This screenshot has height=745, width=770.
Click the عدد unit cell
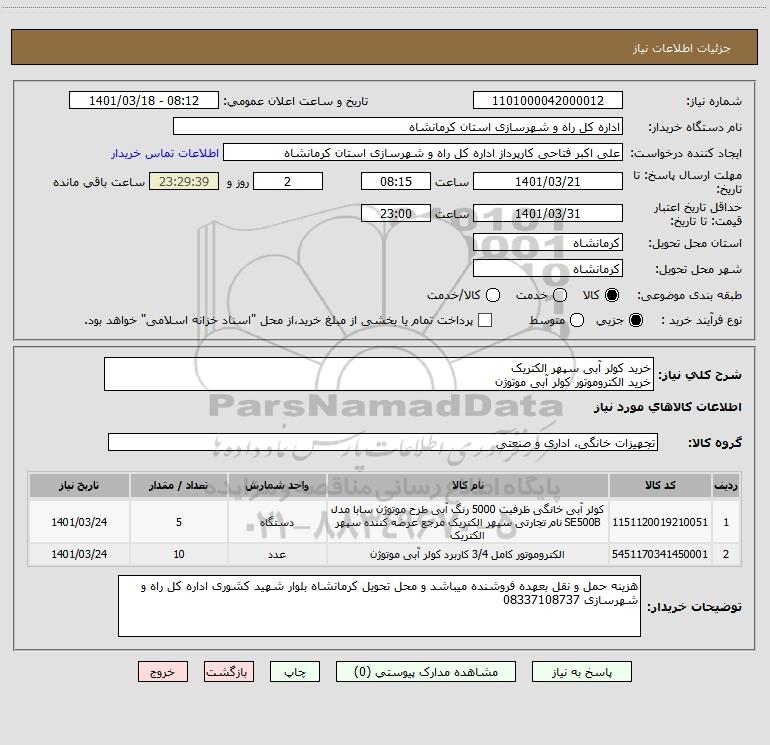coord(277,554)
